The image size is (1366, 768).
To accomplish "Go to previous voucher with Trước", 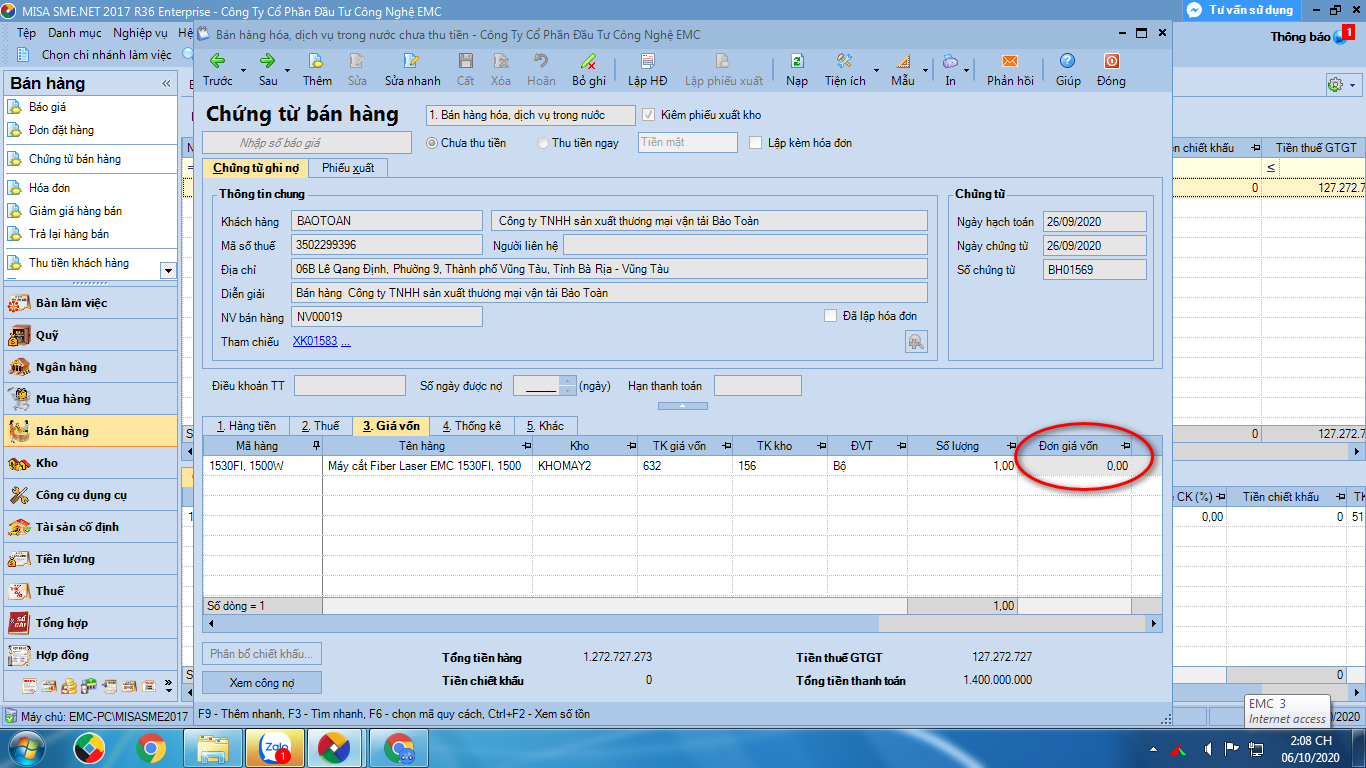I will click(x=217, y=70).
